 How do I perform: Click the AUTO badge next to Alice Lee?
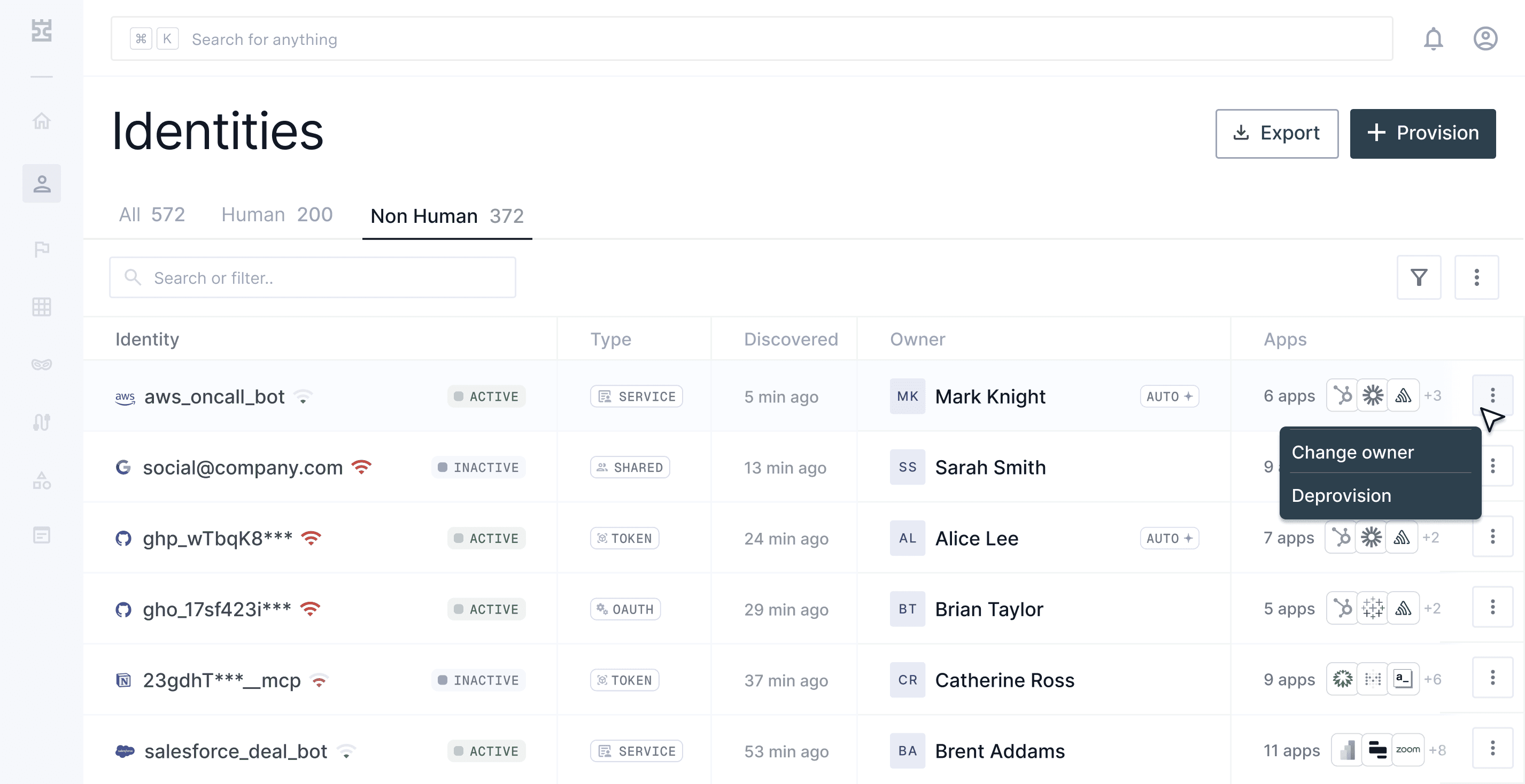pyautogui.click(x=1168, y=539)
